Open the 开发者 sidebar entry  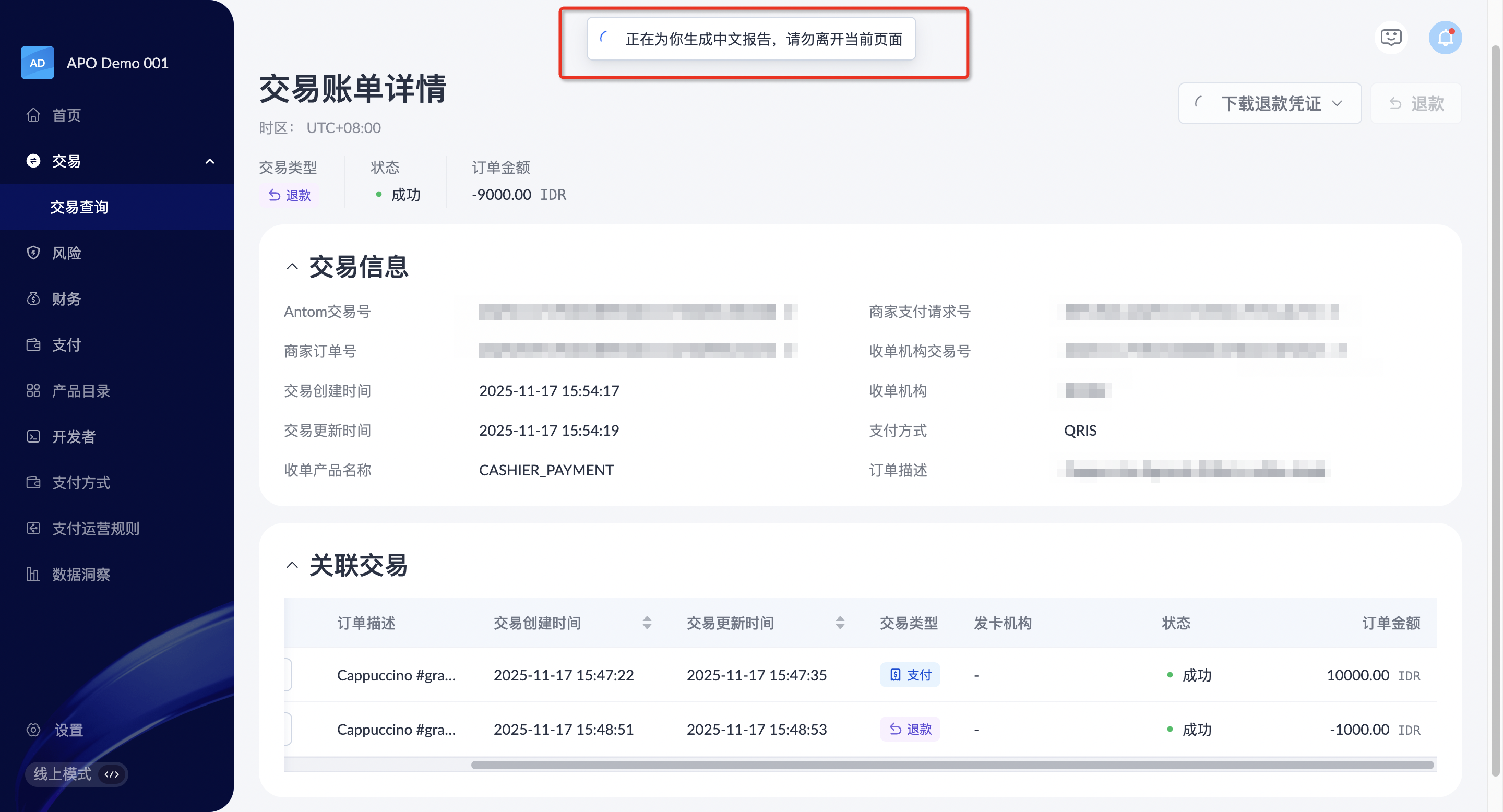(x=74, y=436)
